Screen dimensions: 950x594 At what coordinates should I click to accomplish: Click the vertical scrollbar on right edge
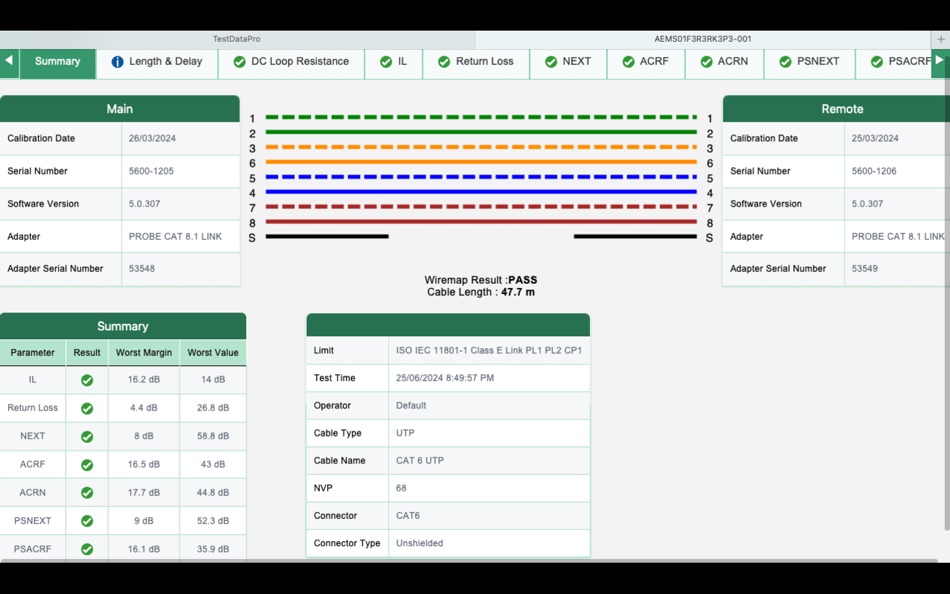click(947, 291)
